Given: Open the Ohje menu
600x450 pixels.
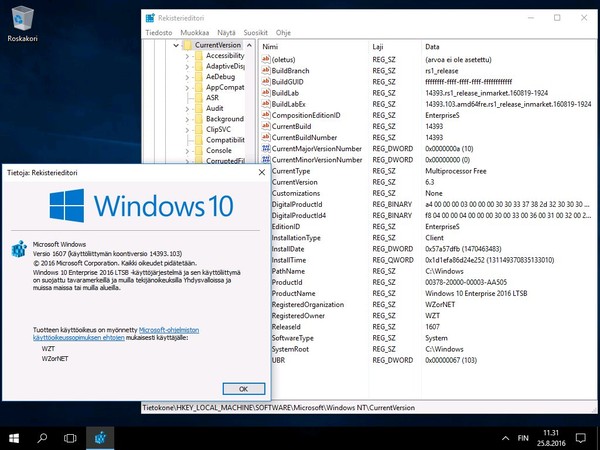Looking at the screenshot, I should [x=283, y=33].
